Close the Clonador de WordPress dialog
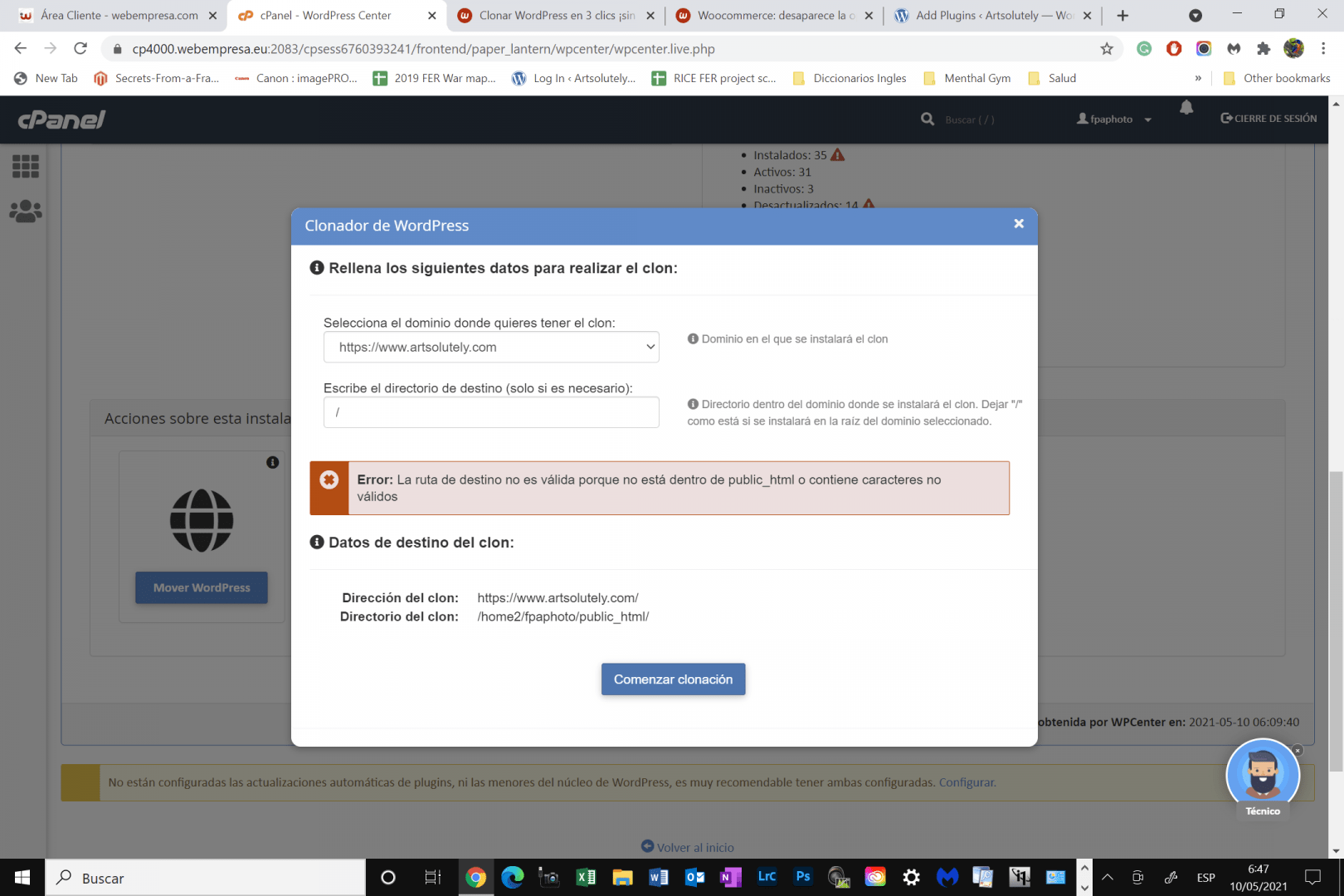1344x896 pixels. [x=1019, y=224]
